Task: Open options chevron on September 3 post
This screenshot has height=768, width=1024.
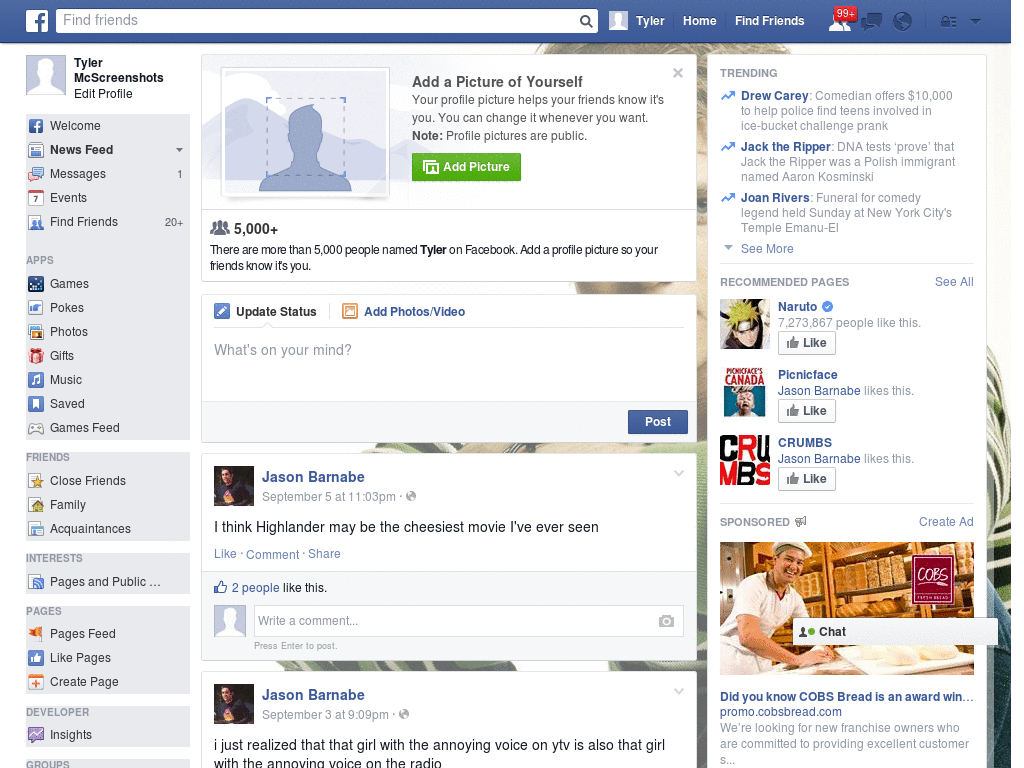Action: (x=679, y=692)
